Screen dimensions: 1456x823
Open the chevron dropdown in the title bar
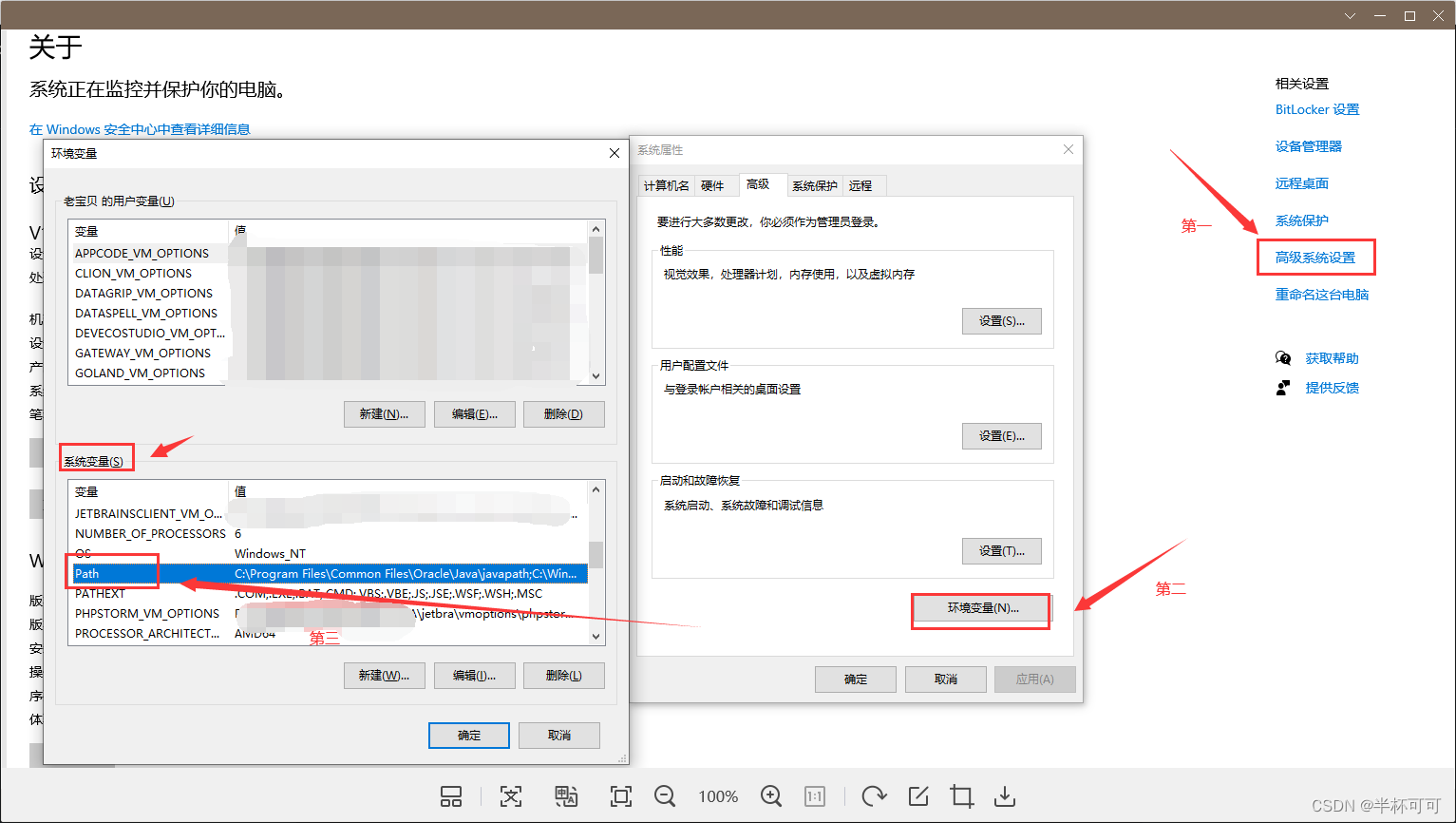point(1350,15)
